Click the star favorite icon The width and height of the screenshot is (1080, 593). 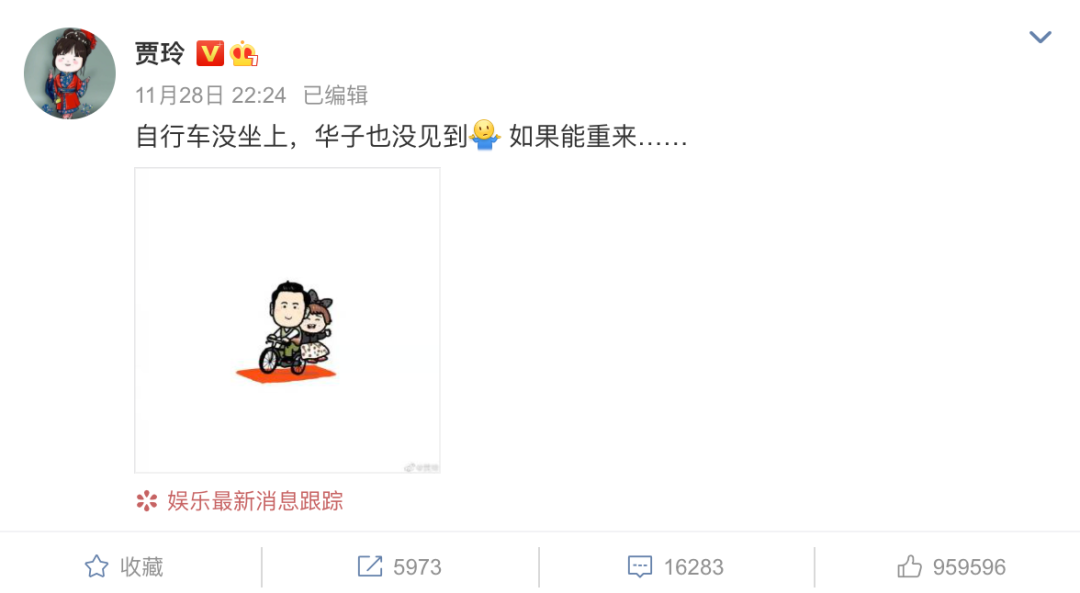click(x=96, y=566)
